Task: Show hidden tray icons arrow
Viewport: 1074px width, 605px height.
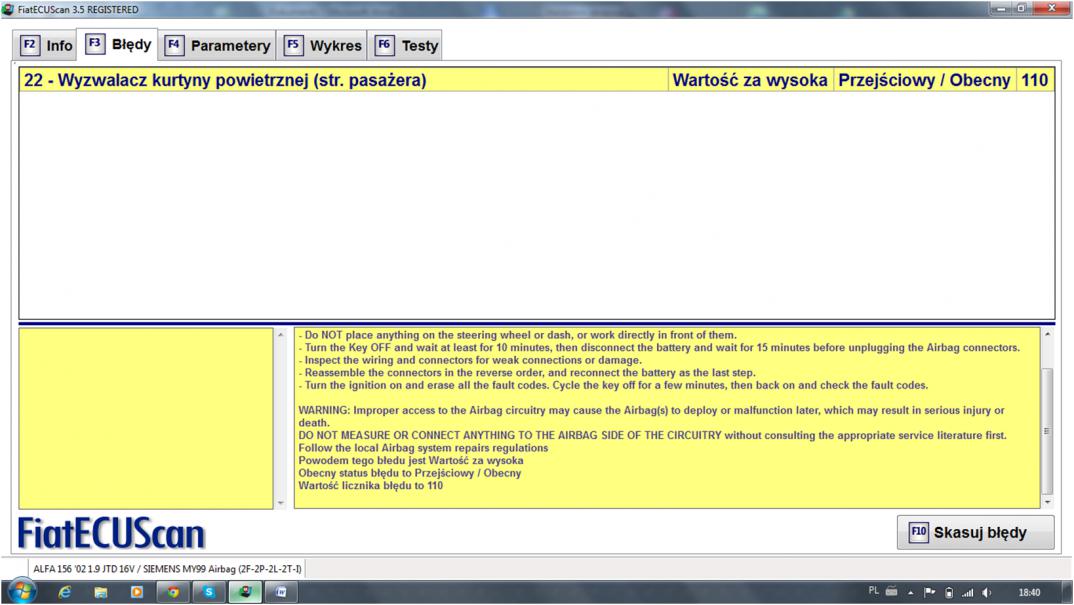Action: [x=910, y=593]
